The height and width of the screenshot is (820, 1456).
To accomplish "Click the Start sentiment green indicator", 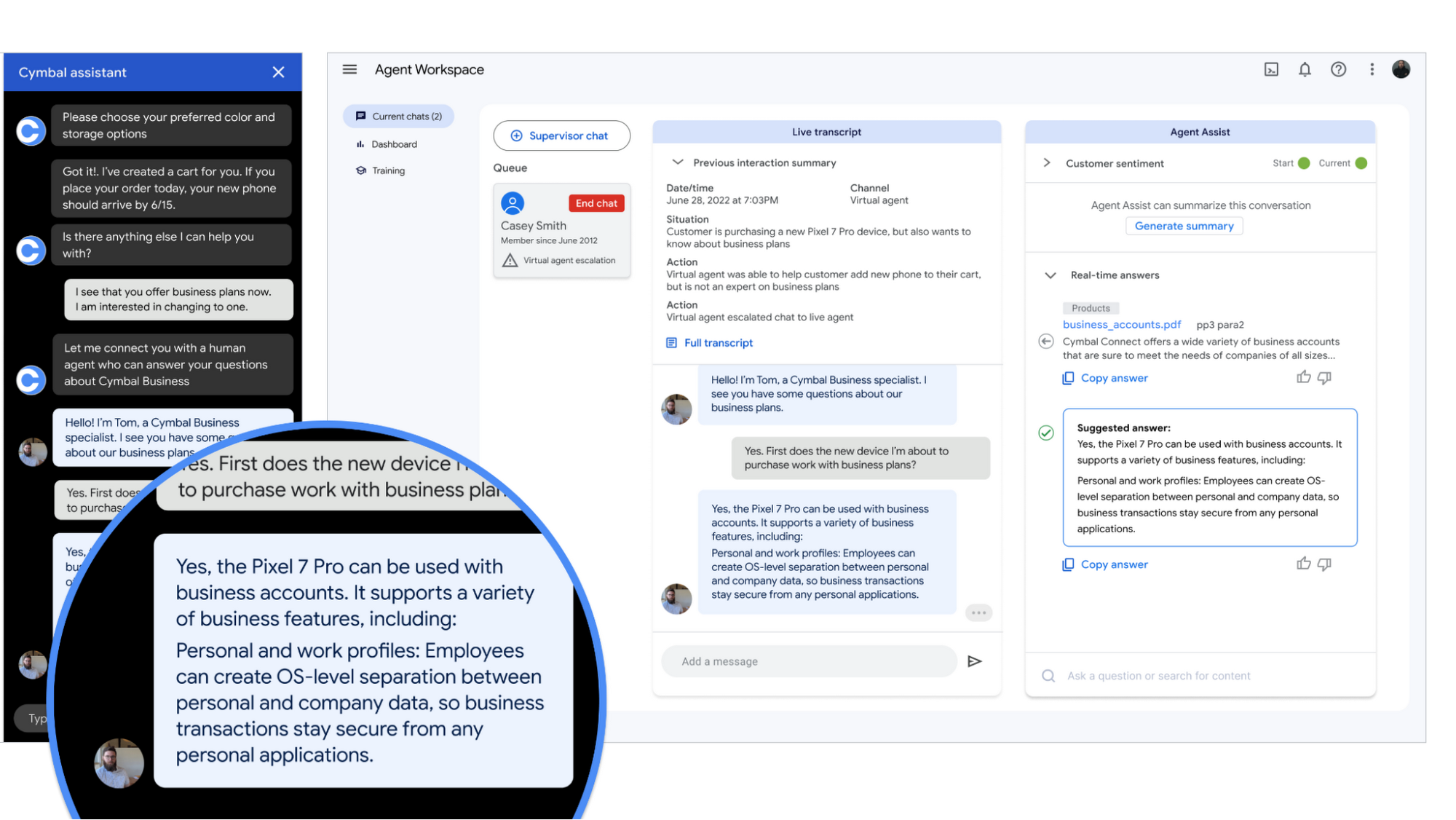I will click(x=1304, y=163).
